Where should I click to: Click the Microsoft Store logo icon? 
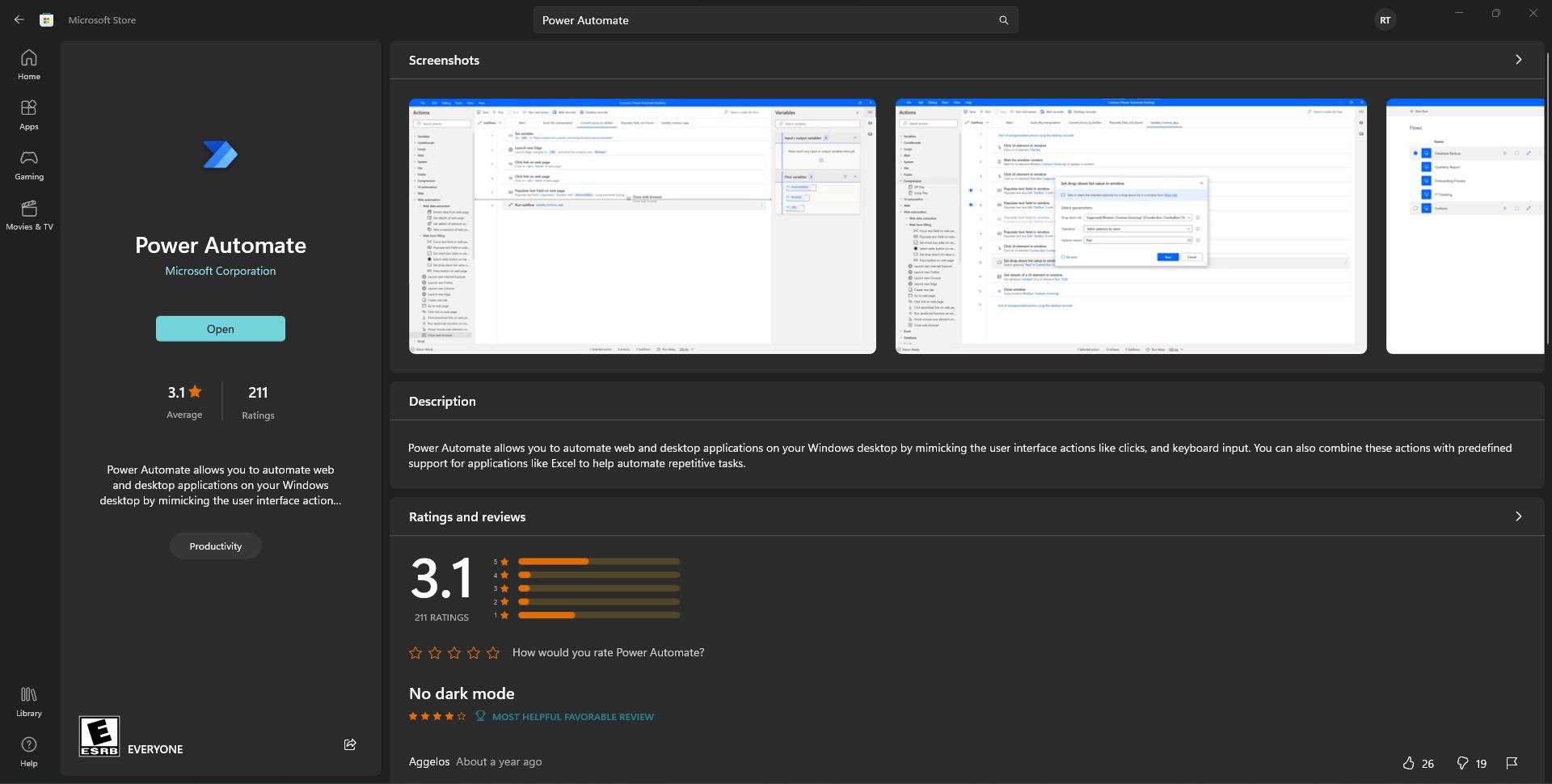click(47, 19)
